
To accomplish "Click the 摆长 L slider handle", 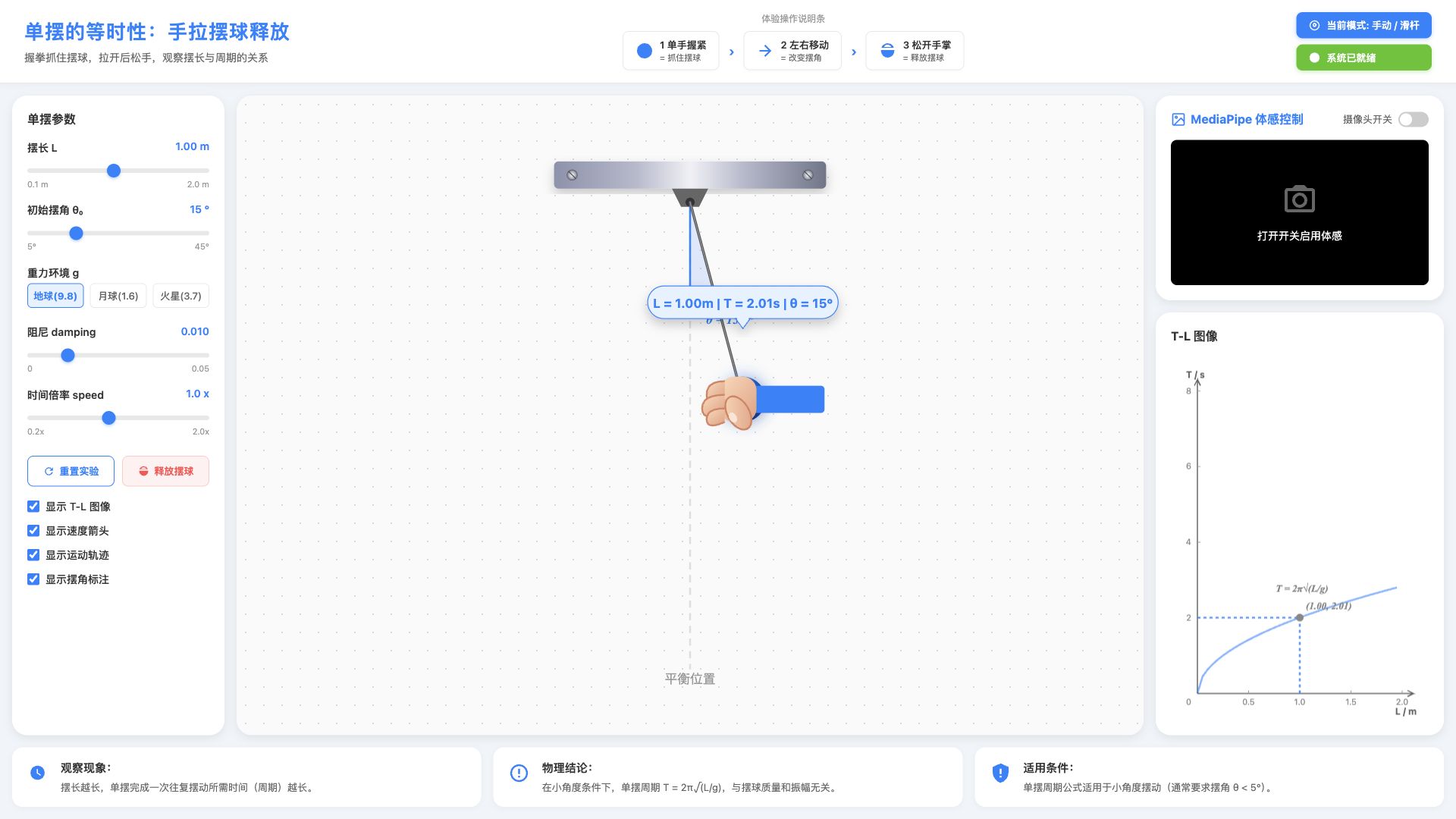I will tap(114, 171).
